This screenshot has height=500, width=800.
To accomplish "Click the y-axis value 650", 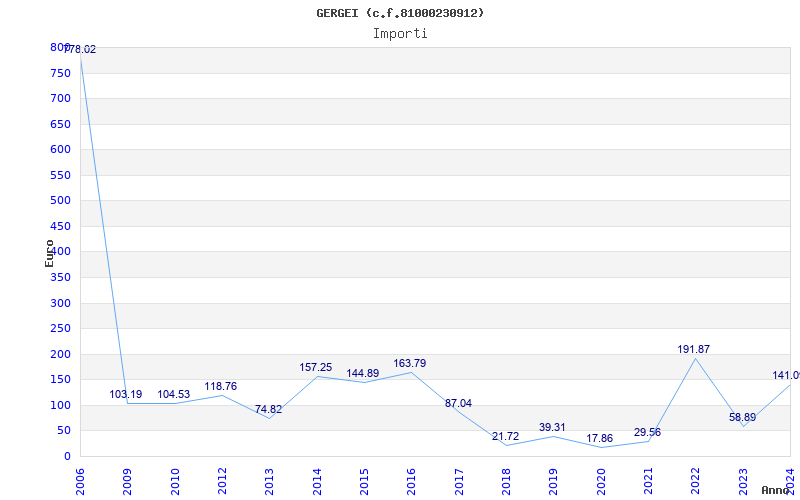I will pos(60,124).
